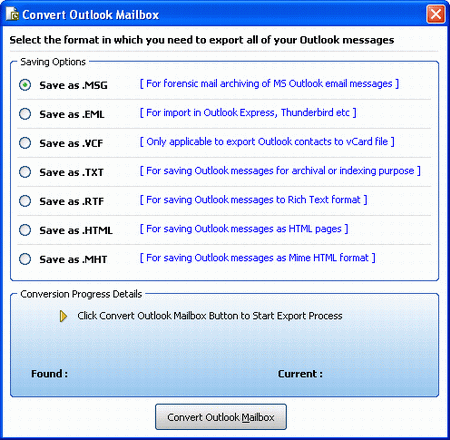Click the vCard file export description
This screenshot has width=450, height=440.
(x=267, y=142)
